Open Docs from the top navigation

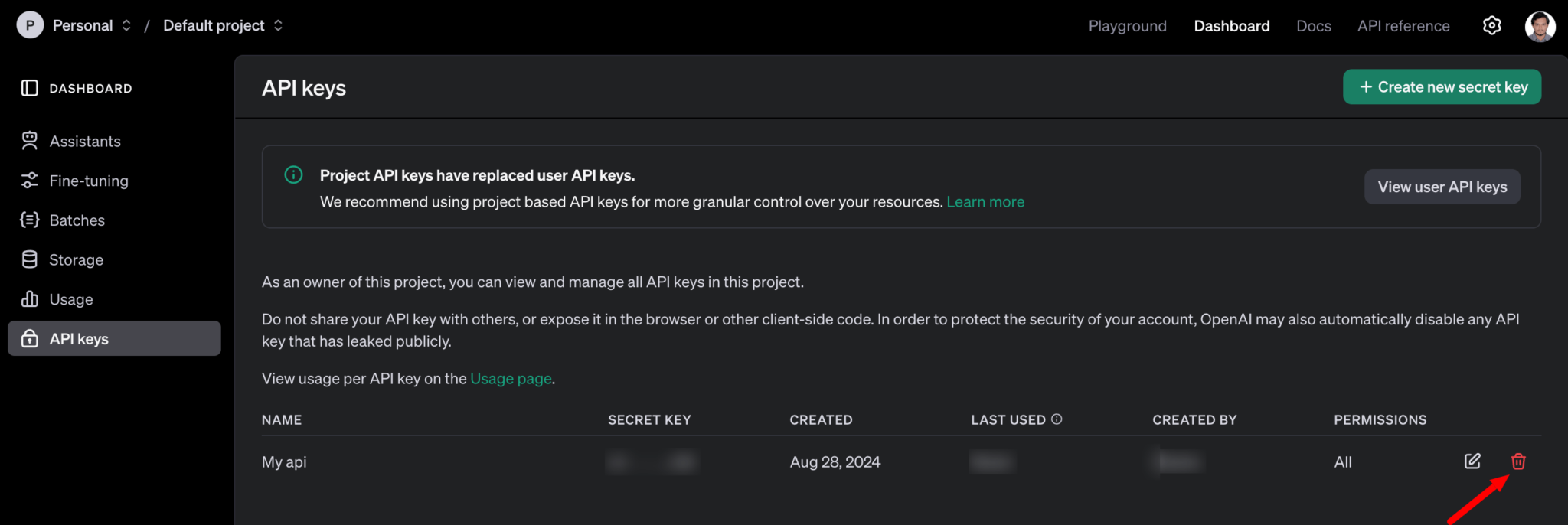tap(1313, 26)
